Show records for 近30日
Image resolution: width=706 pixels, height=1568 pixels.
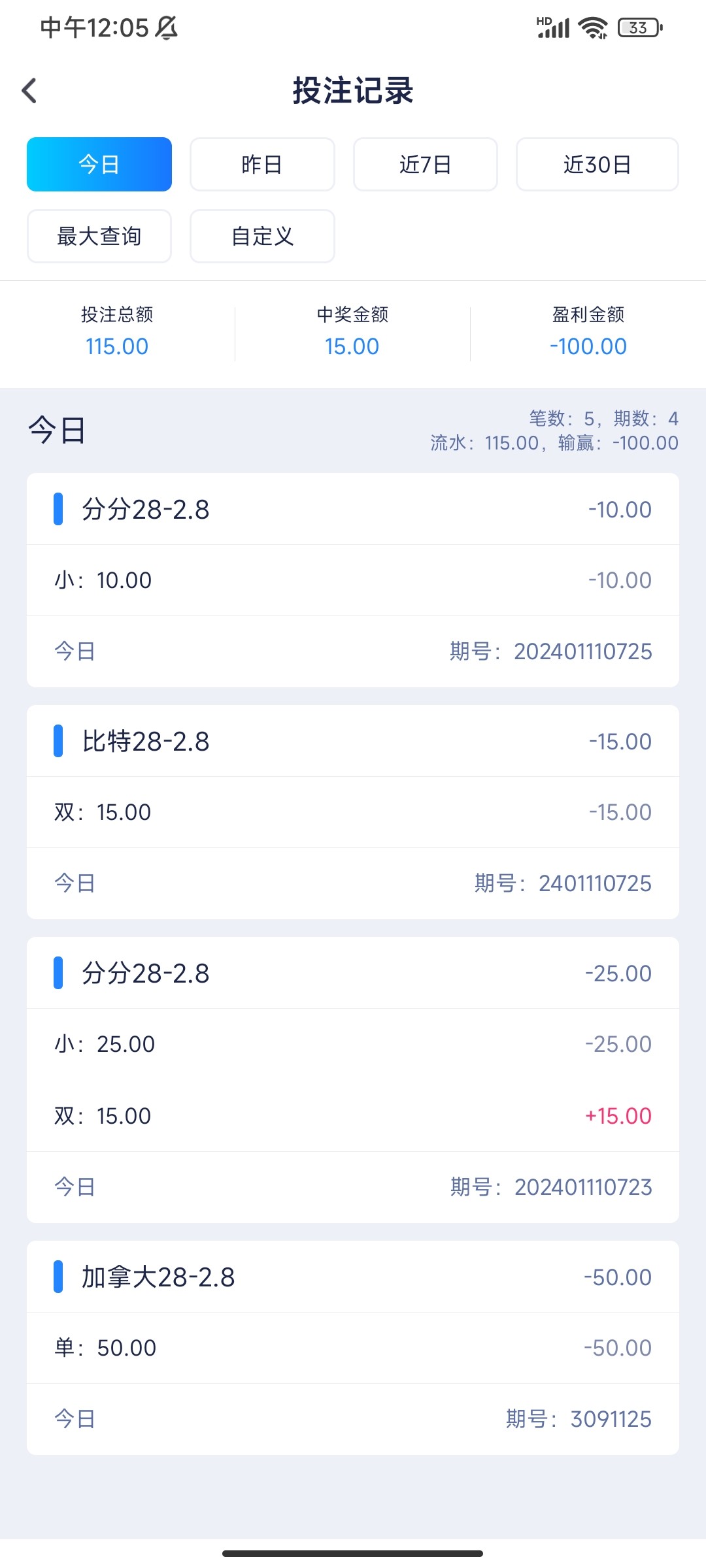click(597, 164)
